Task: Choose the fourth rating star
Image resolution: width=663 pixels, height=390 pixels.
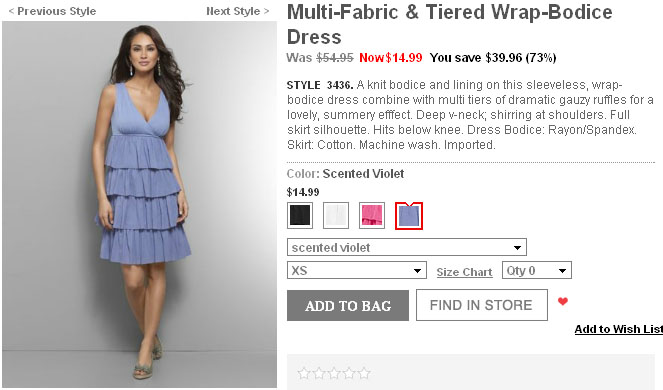Action: pyautogui.click(x=349, y=374)
